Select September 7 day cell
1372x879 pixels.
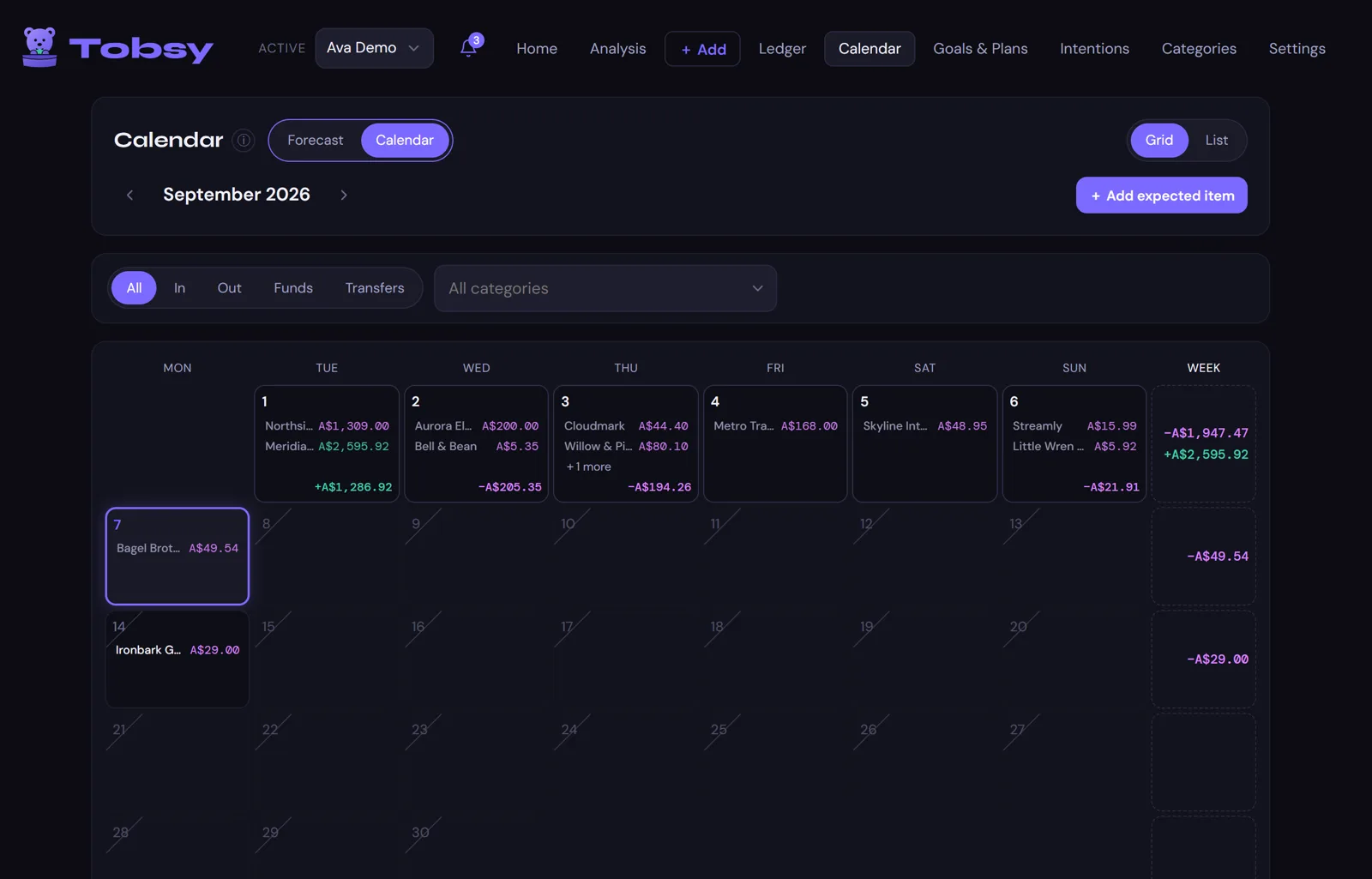[178, 557]
